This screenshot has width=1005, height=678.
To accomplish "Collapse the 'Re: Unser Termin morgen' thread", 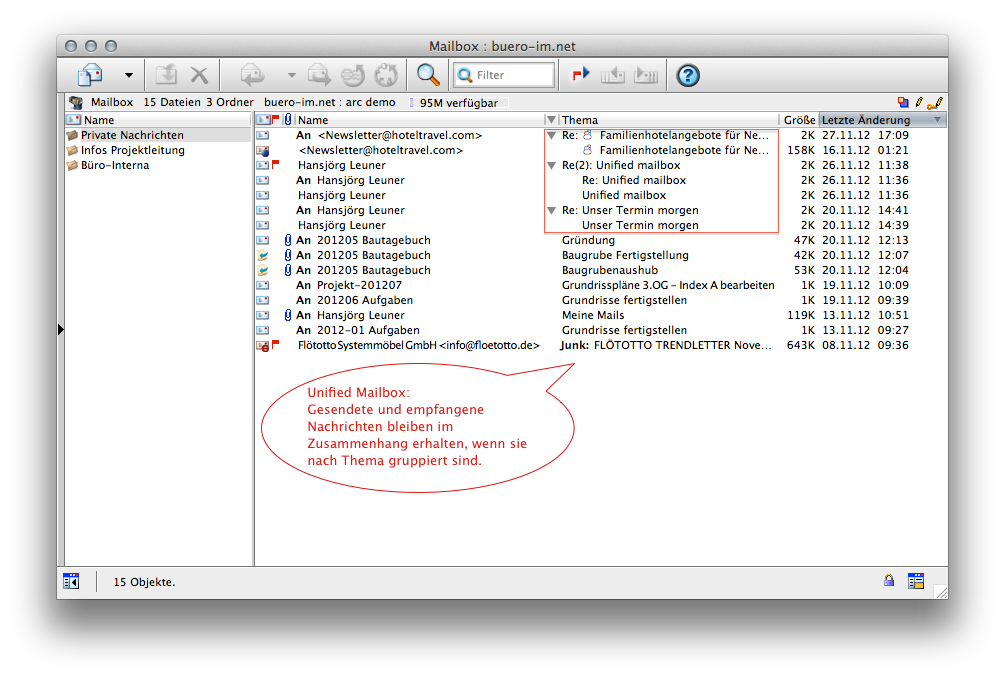I will click(551, 210).
